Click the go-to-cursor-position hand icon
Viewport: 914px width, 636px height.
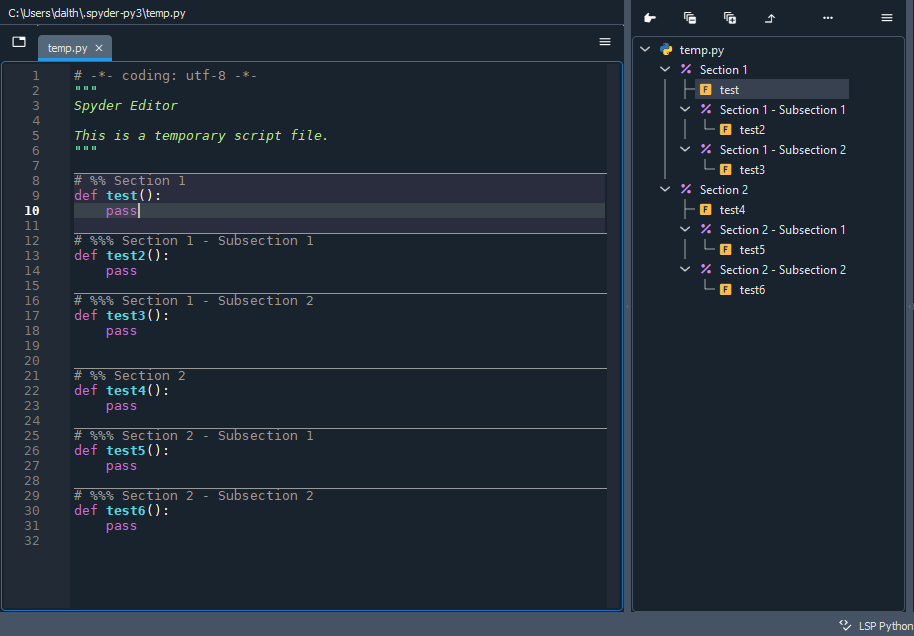tap(648, 17)
